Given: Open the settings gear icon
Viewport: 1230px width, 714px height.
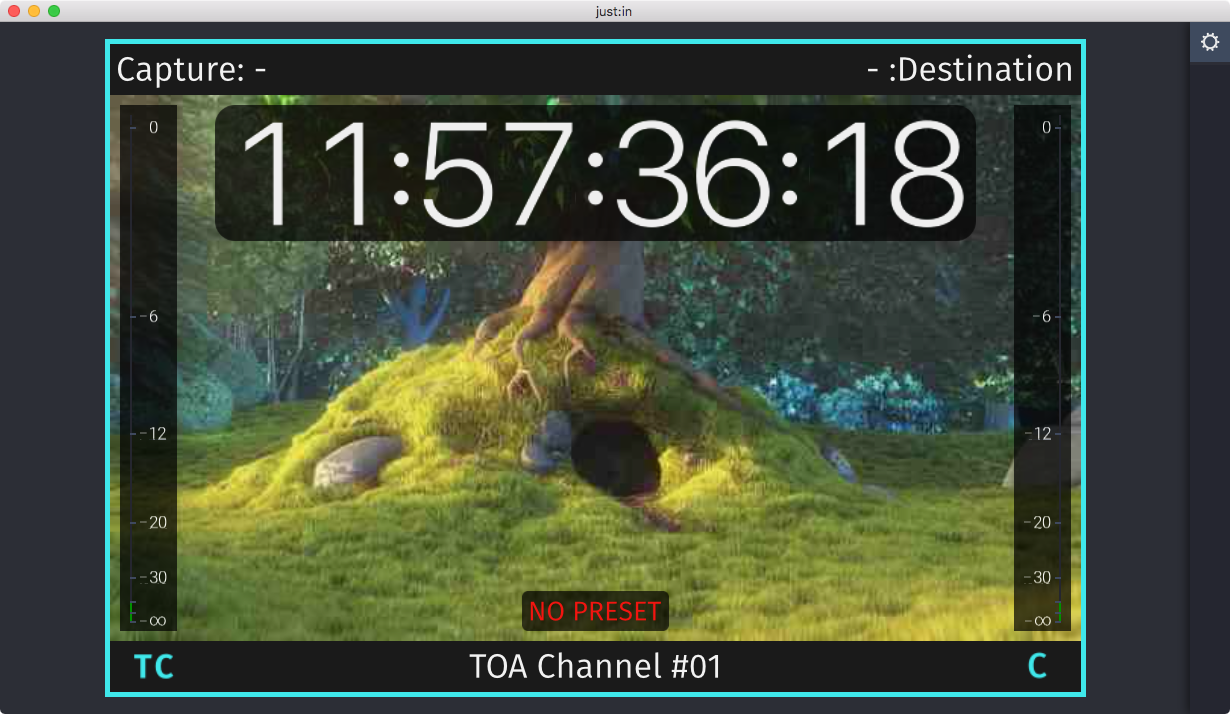Looking at the screenshot, I should [x=1210, y=42].
